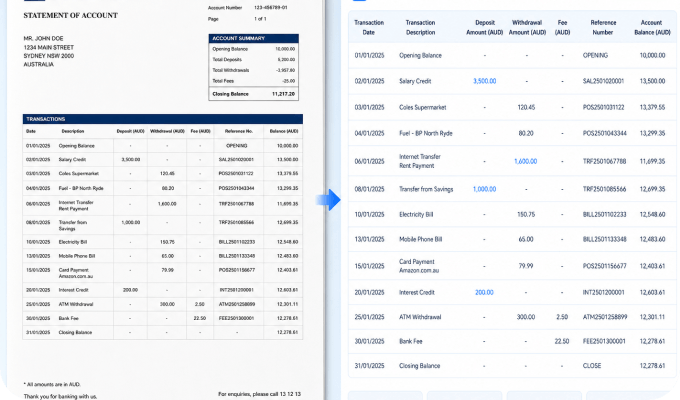This screenshot has width=680, height=400.
Task: Click the 2.50 fee in the extracted table
Action: point(562,317)
